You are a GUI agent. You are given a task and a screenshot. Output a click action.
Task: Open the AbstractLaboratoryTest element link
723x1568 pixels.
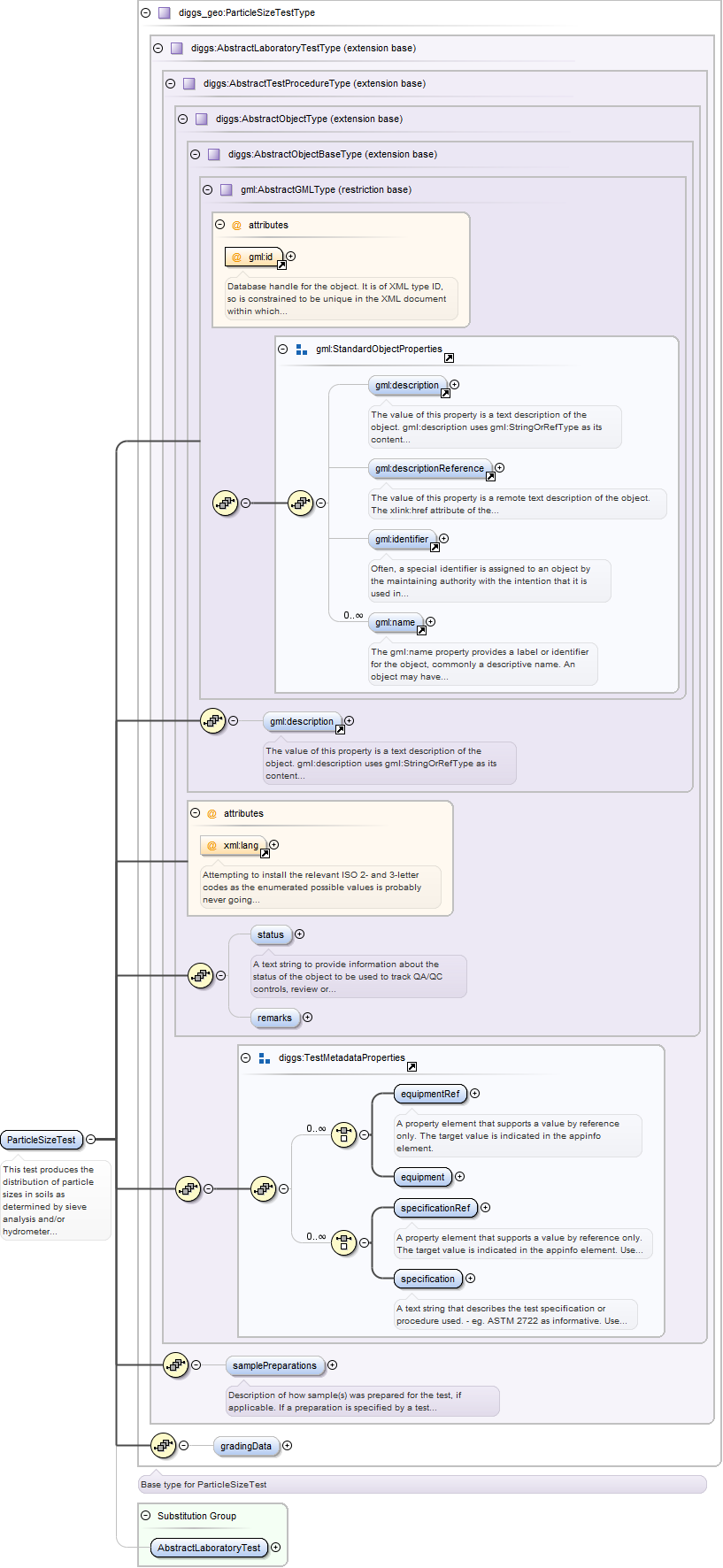209,1548
